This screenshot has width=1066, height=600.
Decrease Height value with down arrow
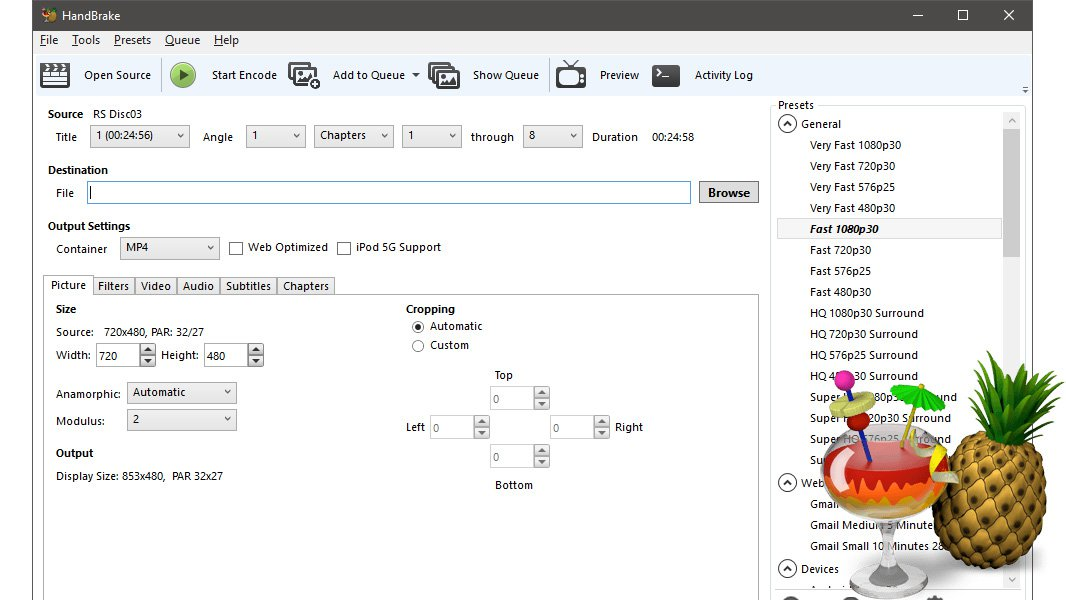coord(256,361)
